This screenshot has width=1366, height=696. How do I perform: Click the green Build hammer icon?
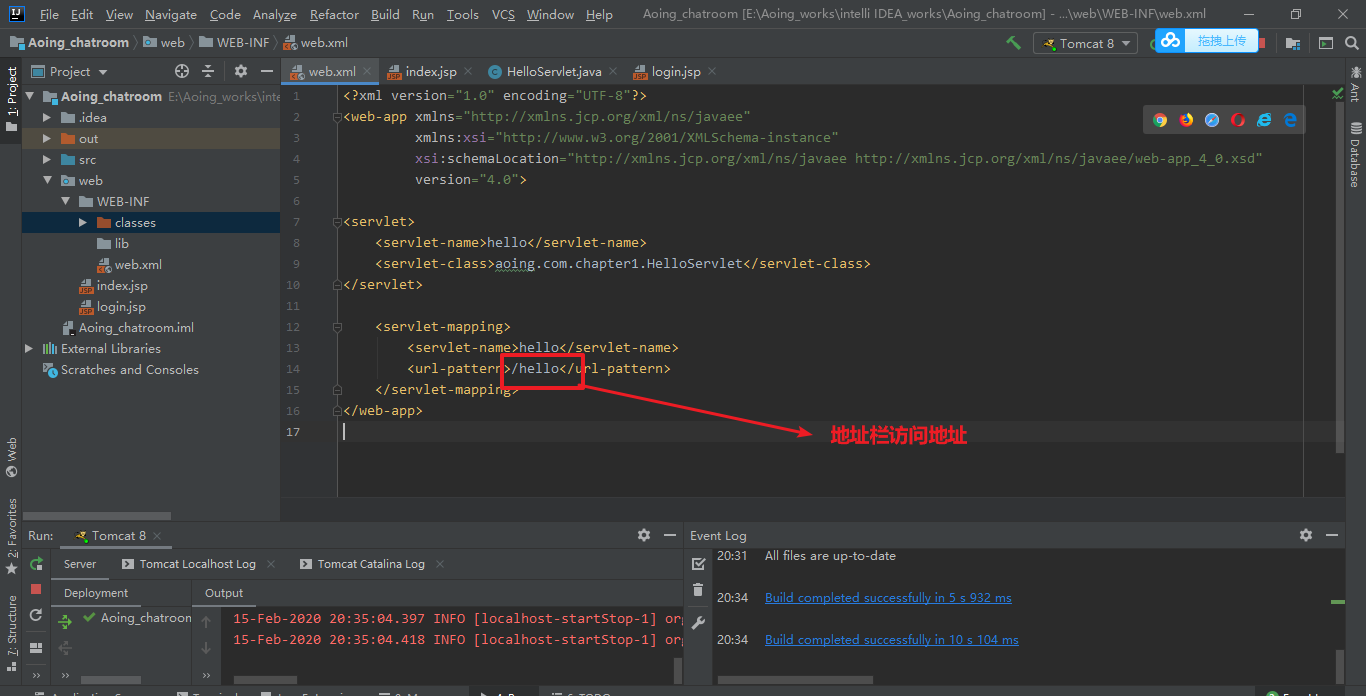[x=1013, y=43]
